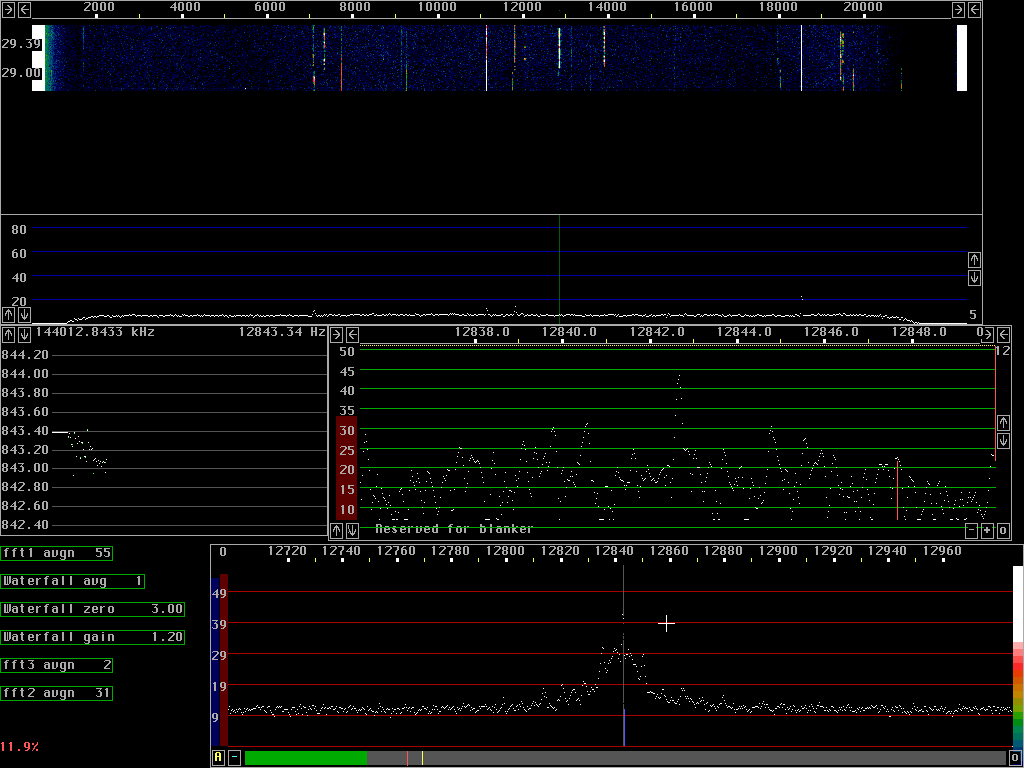
Task: Click the green bar at baseband graph bottom
Action: coord(306,758)
